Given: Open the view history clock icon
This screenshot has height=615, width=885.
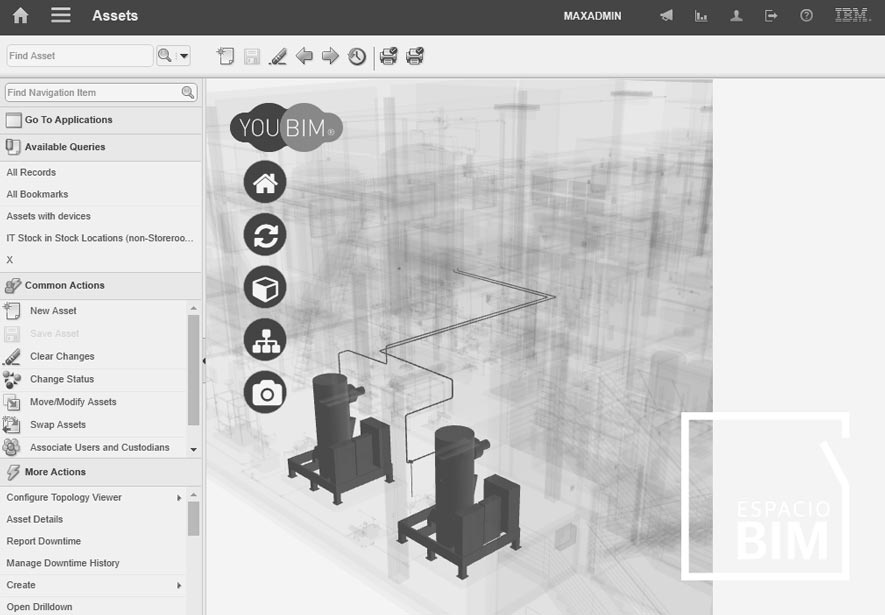Looking at the screenshot, I should pos(356,56).
